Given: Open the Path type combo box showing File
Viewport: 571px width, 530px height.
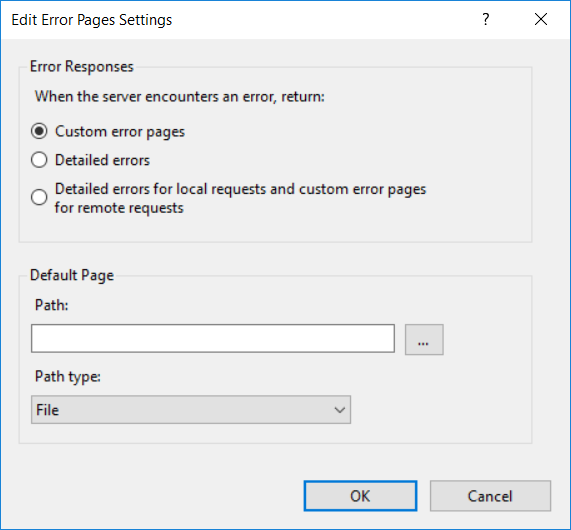Looking at the screenshot, I should click(x=191, y=410).
